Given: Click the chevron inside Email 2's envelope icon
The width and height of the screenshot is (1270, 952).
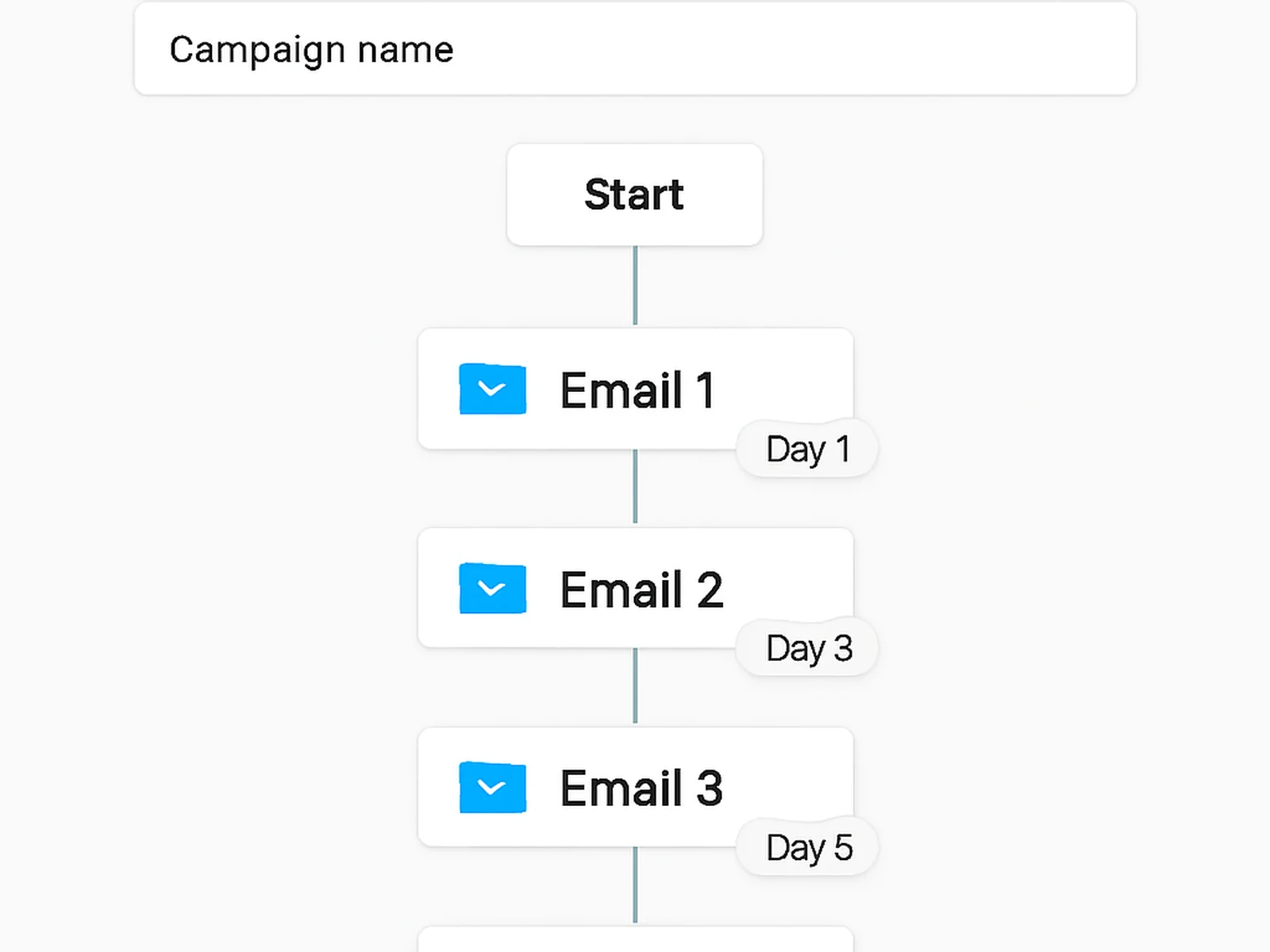Looking at the screenshot, I should (x=492, y=589).
